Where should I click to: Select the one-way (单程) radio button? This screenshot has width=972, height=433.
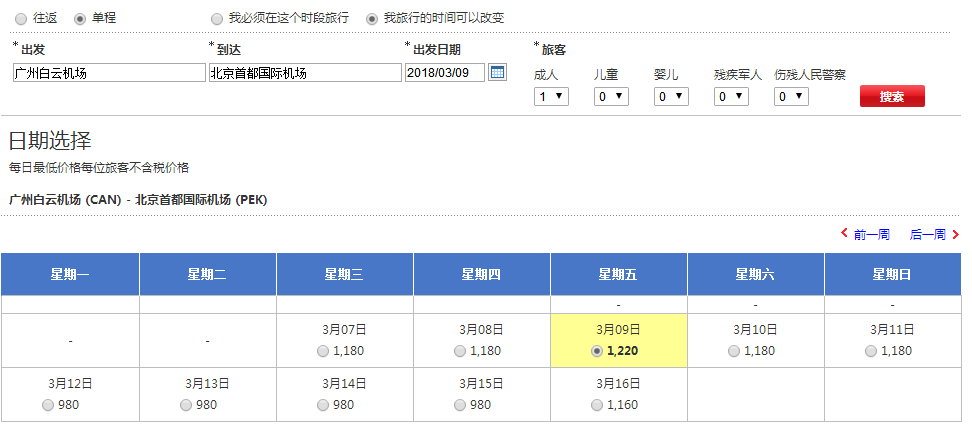coord(79,18)
